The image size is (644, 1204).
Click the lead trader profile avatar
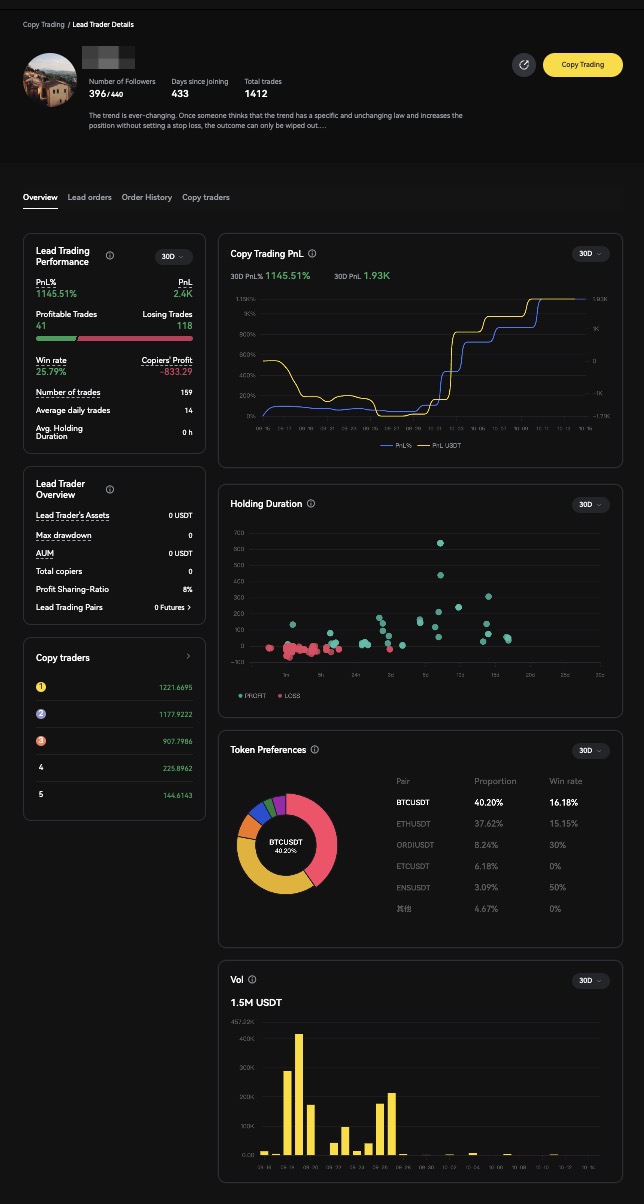point(50,79)
